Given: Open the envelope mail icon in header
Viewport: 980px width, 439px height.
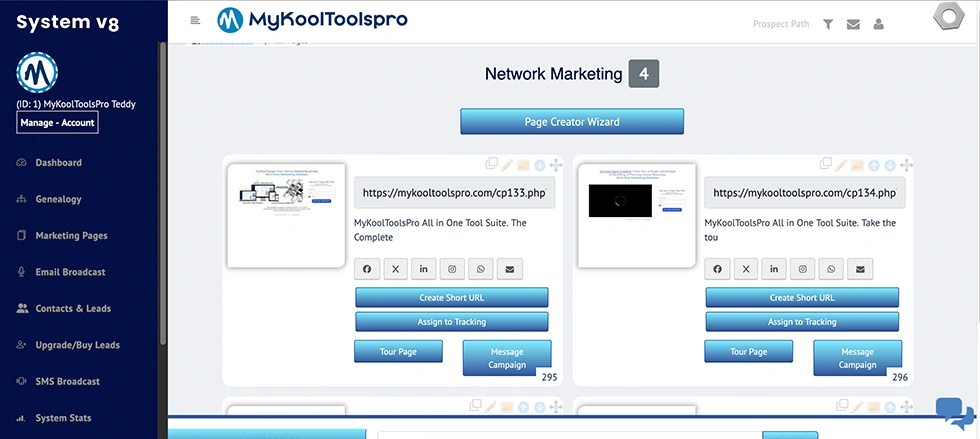Looking at the screenshot, I should coord(853,24).
